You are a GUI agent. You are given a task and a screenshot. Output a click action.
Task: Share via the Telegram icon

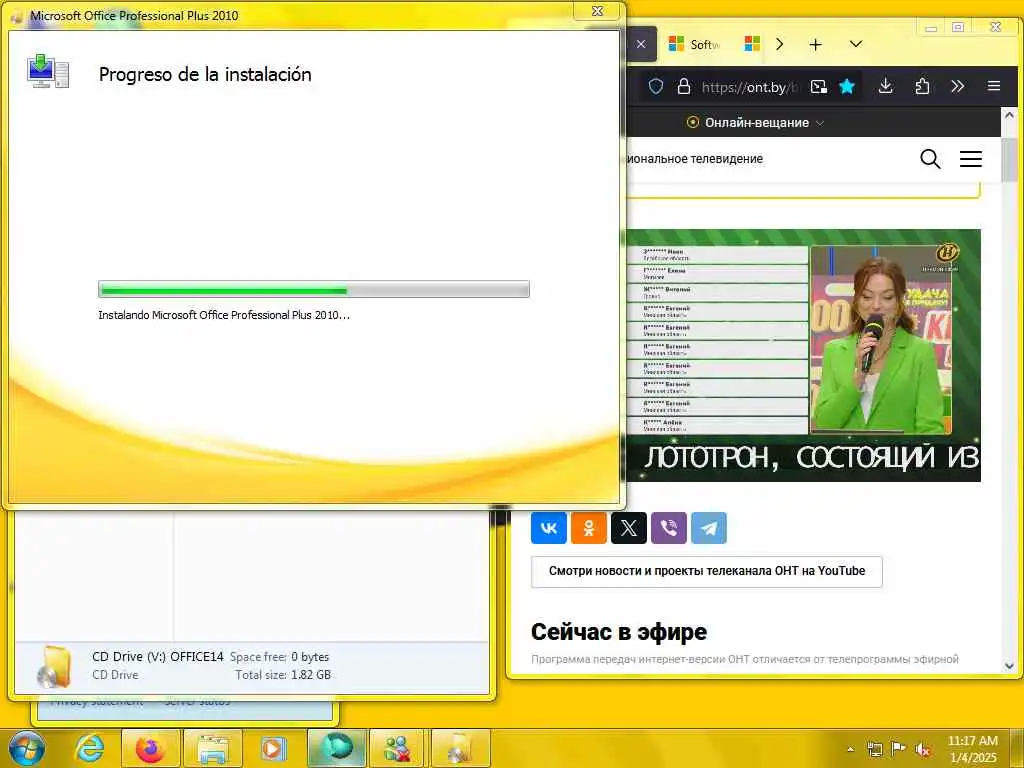(709, 528)
